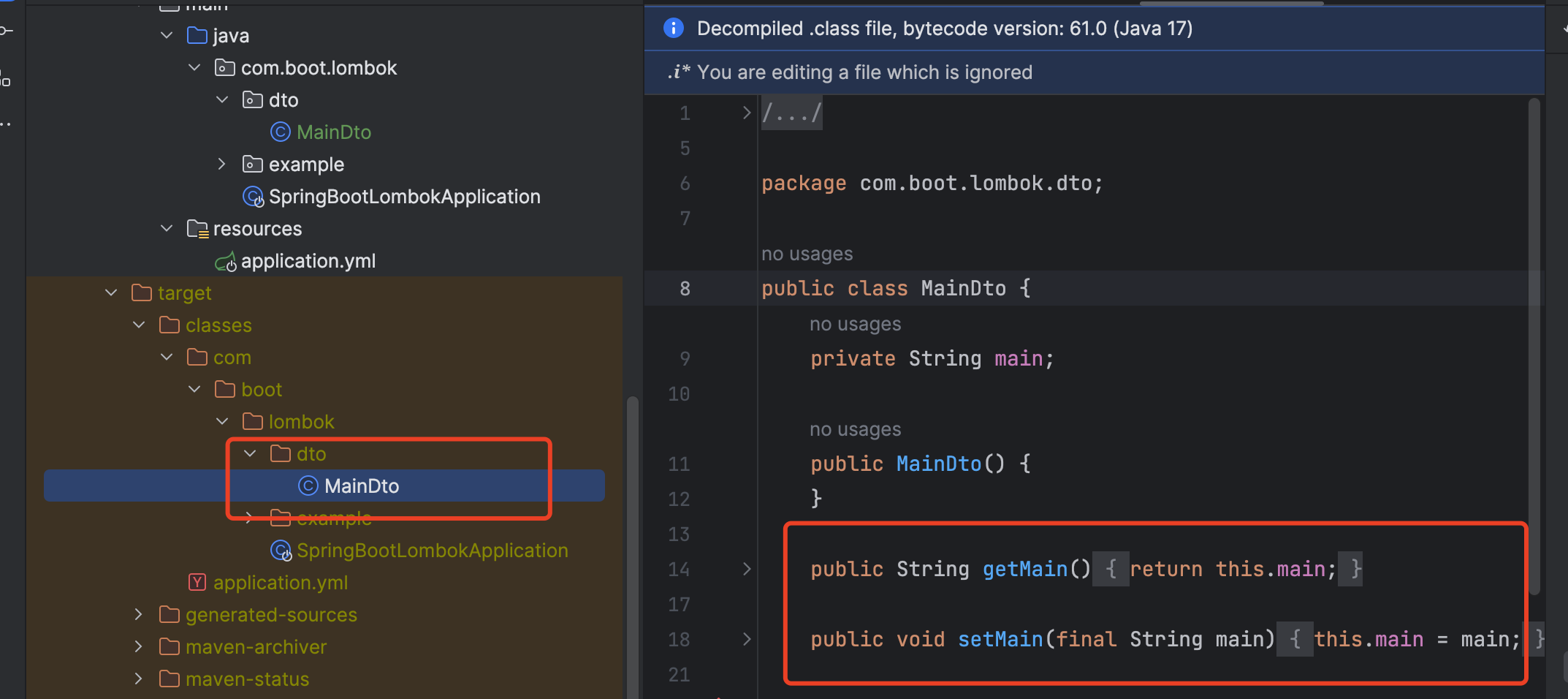Collapse the com.boot.lombok package
The image size is (1568, 699).
click(x=194, y=67)
